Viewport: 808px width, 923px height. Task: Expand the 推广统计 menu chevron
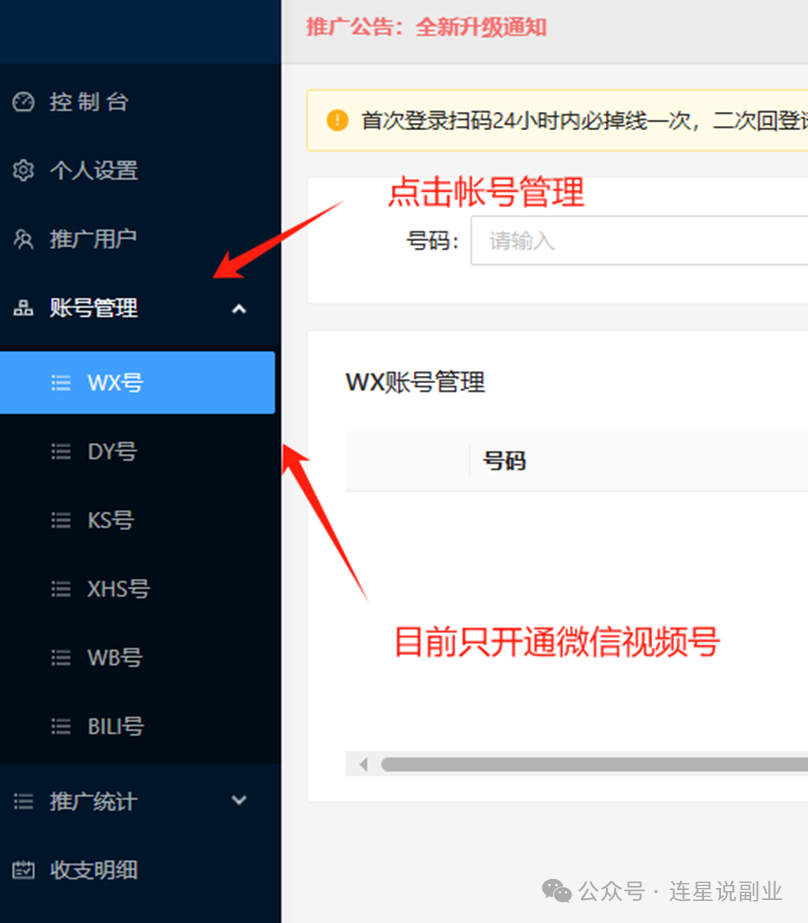(239, 801)
